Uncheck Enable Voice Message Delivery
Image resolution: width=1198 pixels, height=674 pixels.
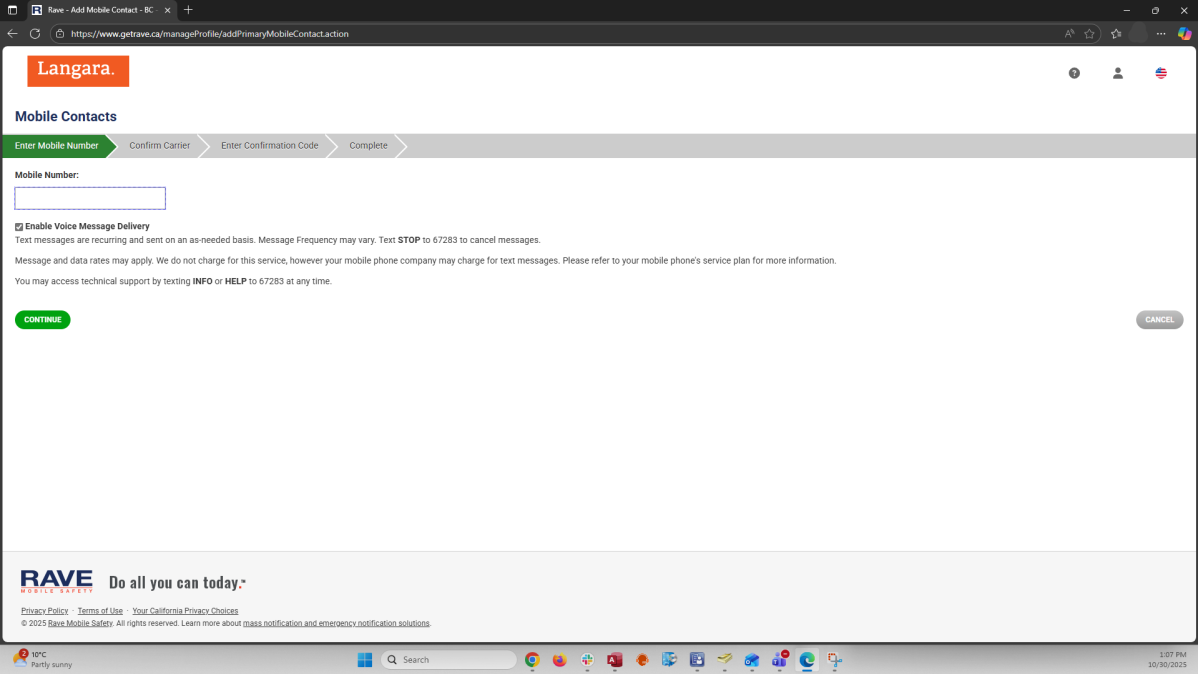(x=19, y=227)
